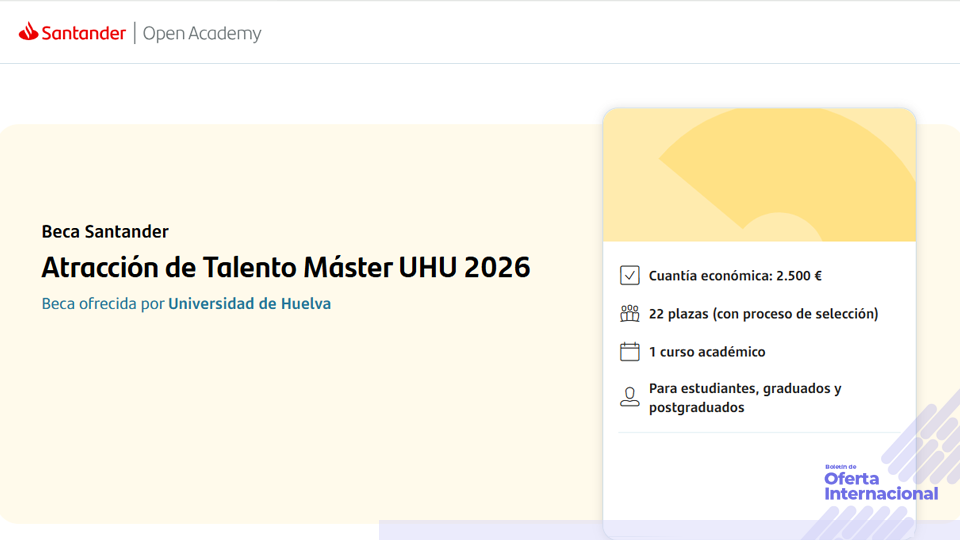Click the Santander flame logo icon

coord(28,32)
